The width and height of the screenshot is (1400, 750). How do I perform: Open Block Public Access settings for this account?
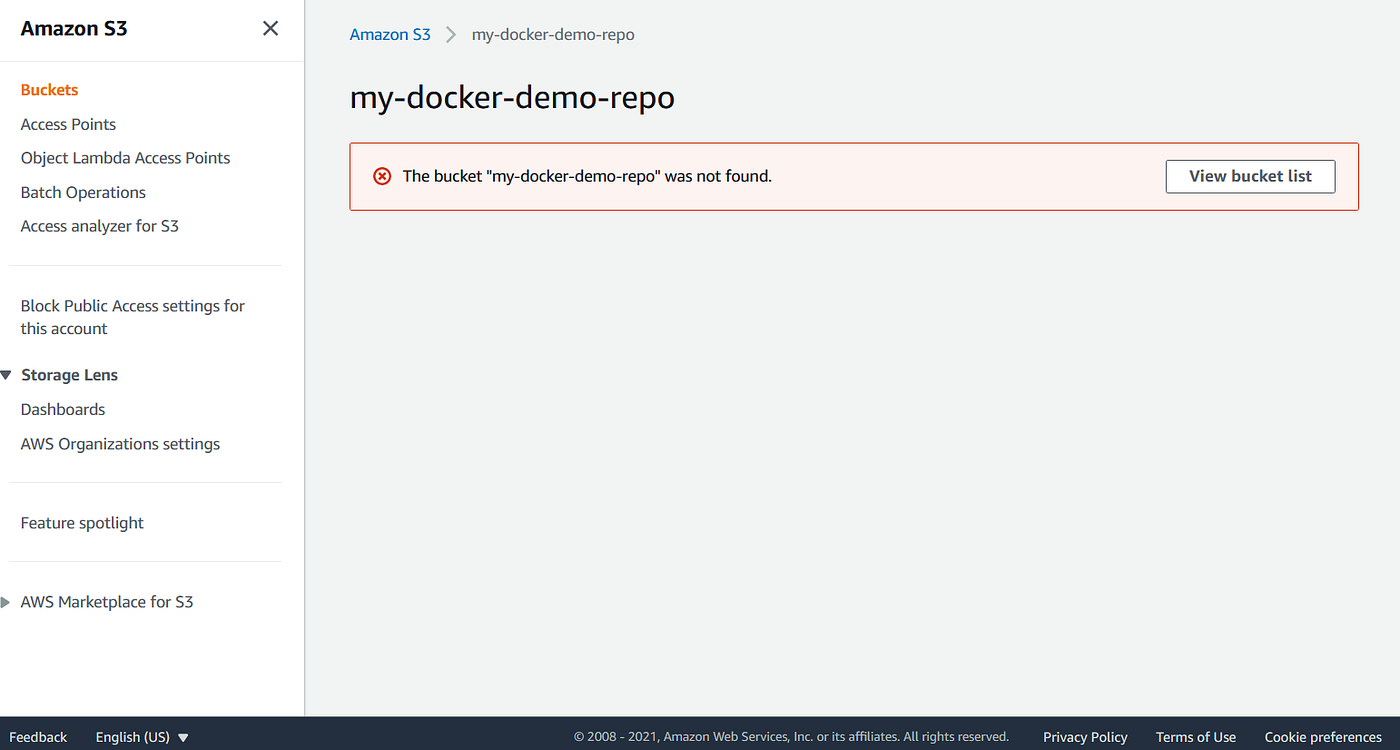click(132, 316)
